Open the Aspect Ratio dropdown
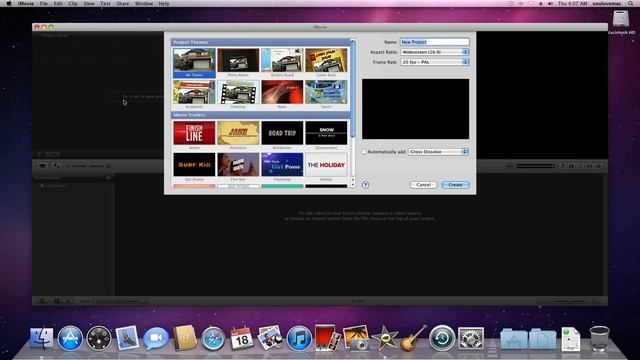Image resolution: width=640 pixels, height=360 pixels. [x=435, y=52]
